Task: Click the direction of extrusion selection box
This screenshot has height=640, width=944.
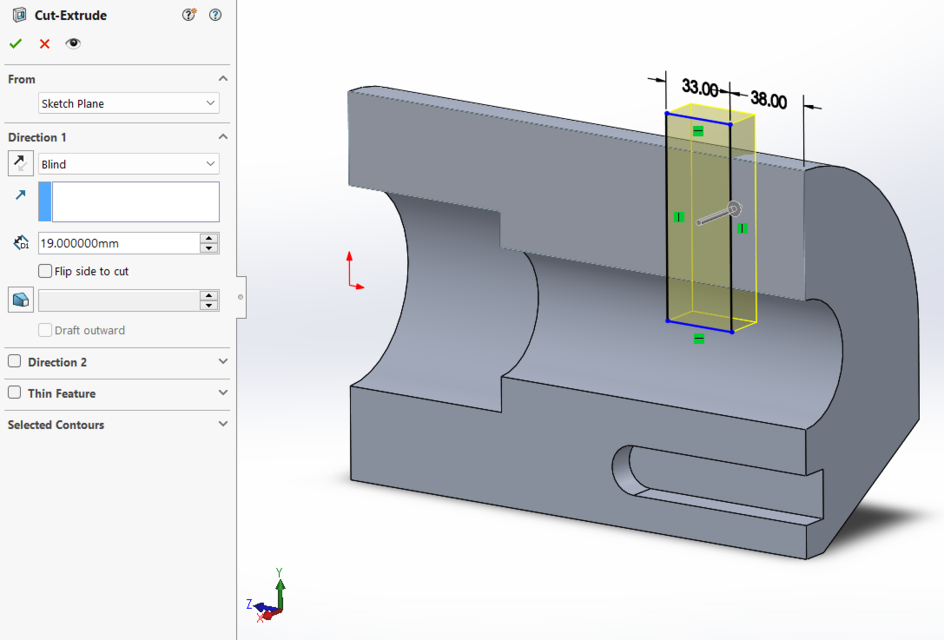Action: 135,201
